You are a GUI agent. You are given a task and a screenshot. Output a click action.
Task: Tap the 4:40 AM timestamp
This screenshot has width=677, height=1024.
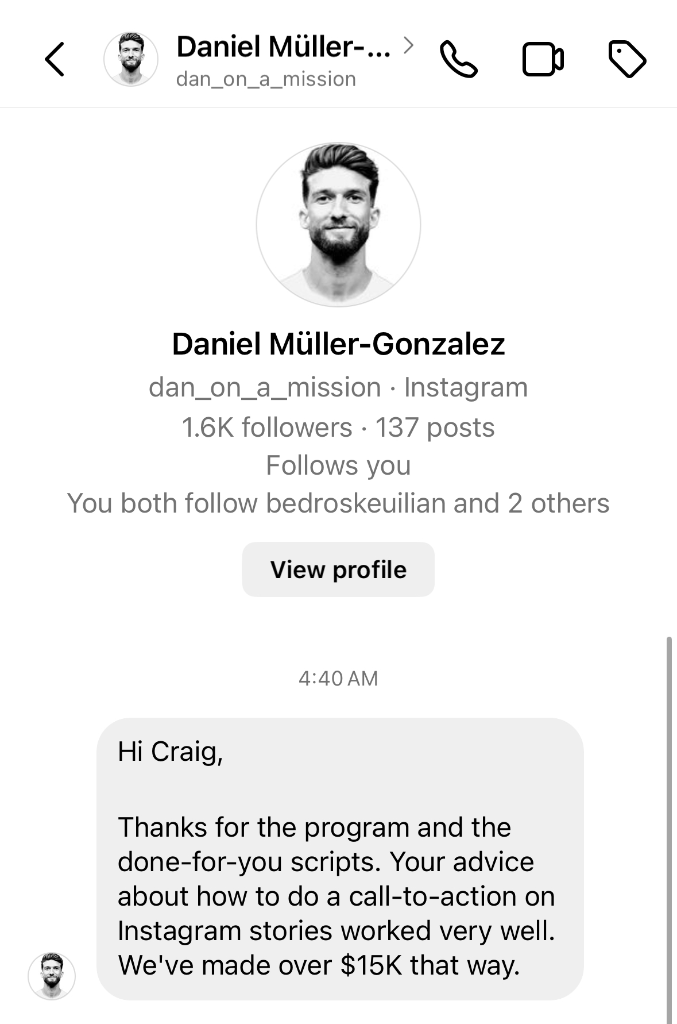(x=338, y=678)
